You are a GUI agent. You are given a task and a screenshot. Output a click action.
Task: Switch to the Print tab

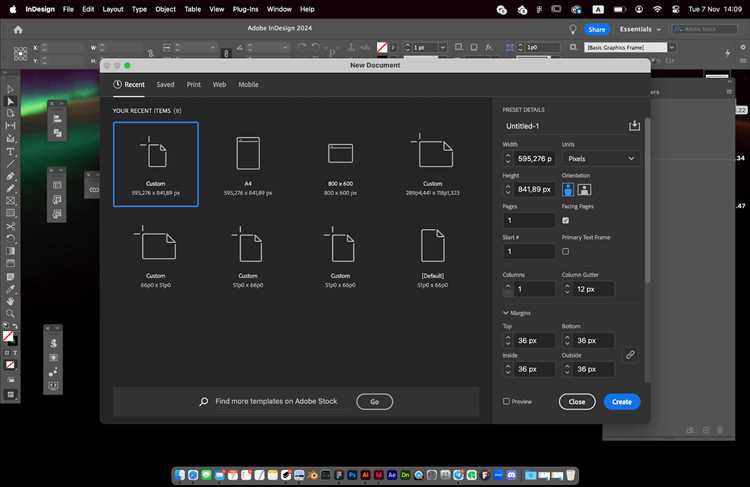(194, 85)
